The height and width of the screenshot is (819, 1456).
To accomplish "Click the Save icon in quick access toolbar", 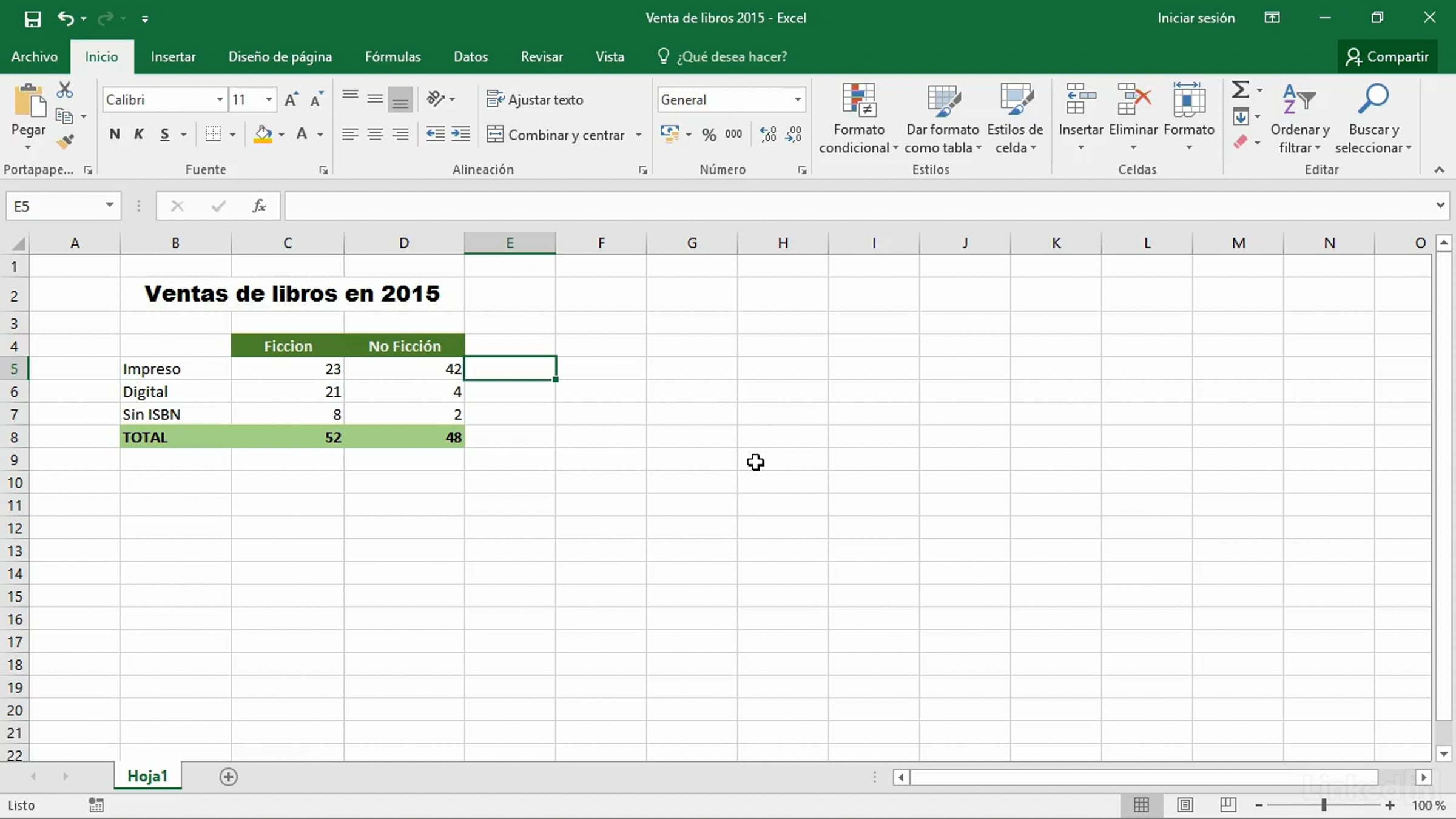I will (x=33, y=18).
